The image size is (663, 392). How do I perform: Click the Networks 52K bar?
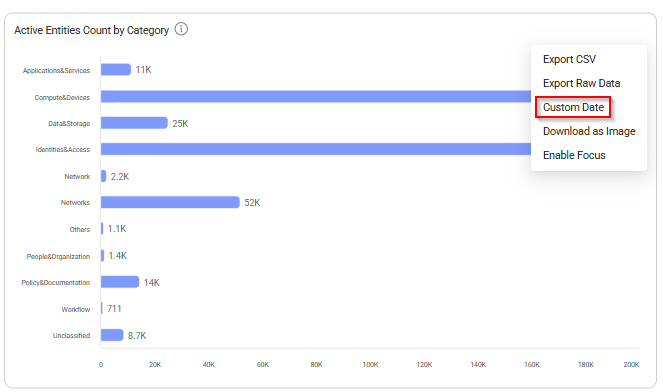(170, 203)
